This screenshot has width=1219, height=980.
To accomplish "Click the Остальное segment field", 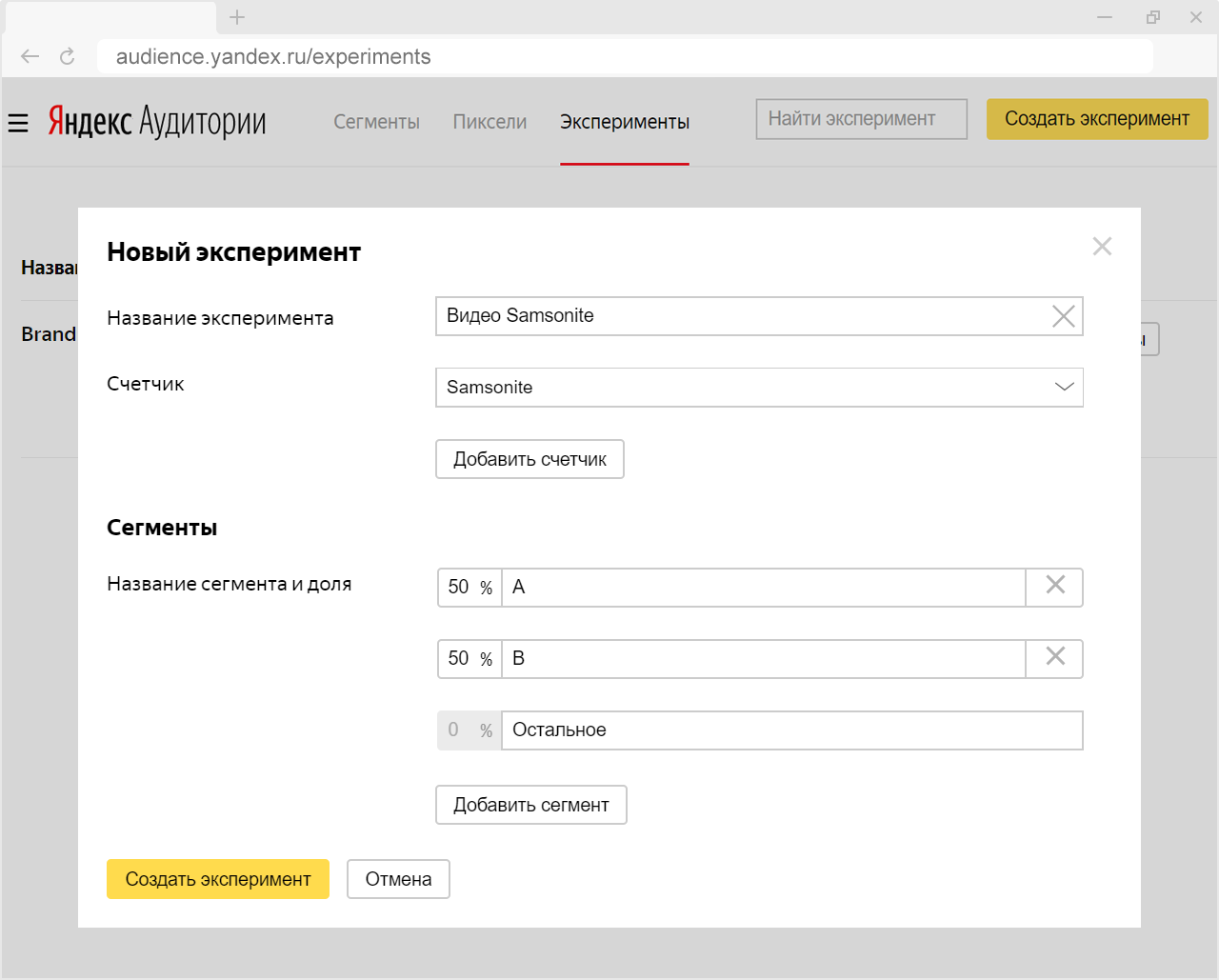I will pyautogui.click(x=792, y=730).
